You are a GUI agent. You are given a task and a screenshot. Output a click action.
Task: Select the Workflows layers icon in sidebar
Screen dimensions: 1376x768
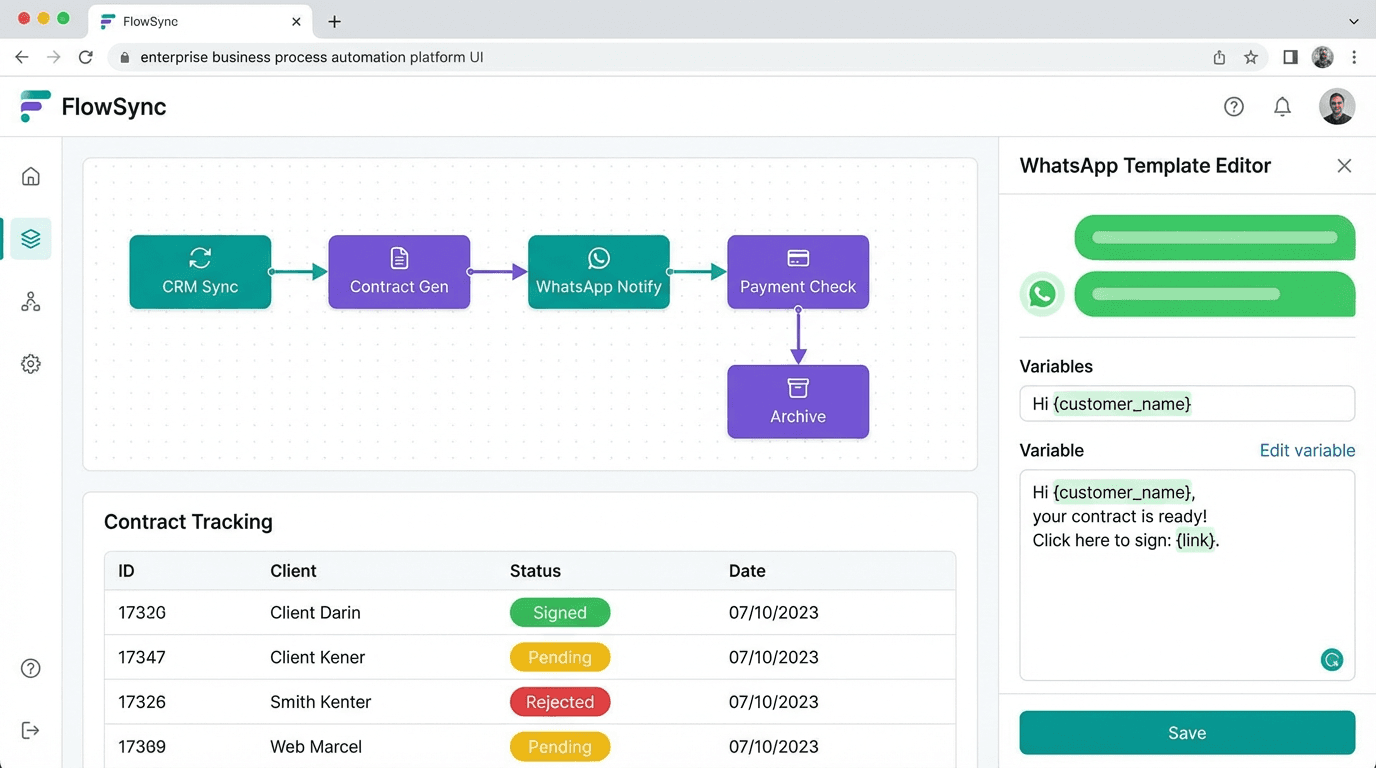click(31, 239)
